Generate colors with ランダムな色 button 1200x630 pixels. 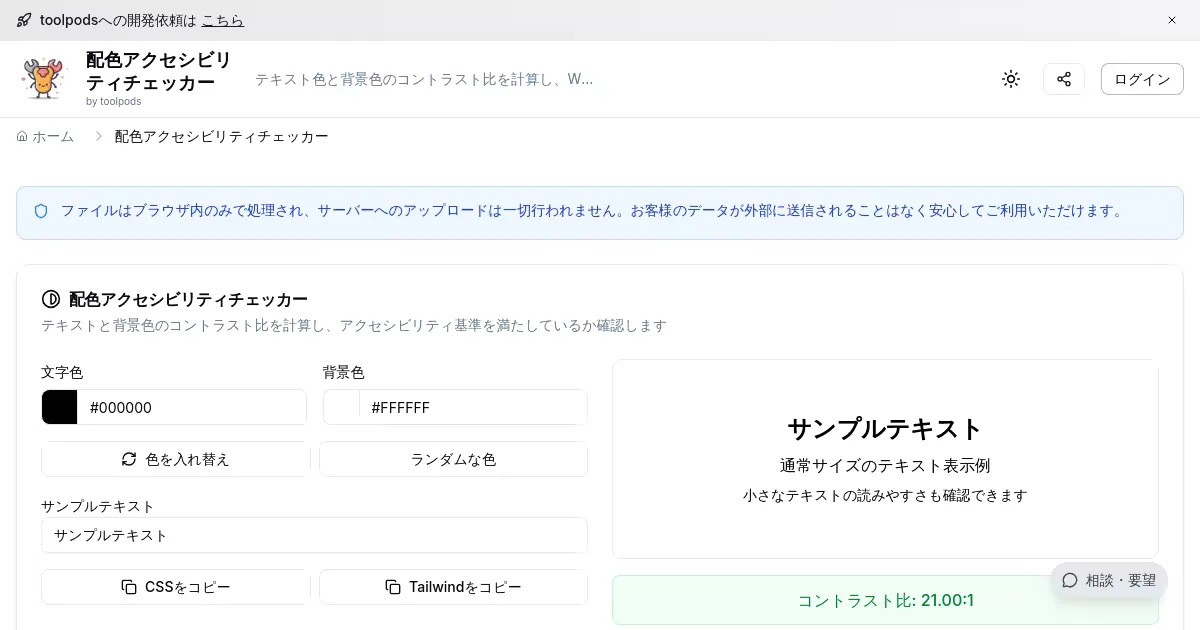point(453,459)
